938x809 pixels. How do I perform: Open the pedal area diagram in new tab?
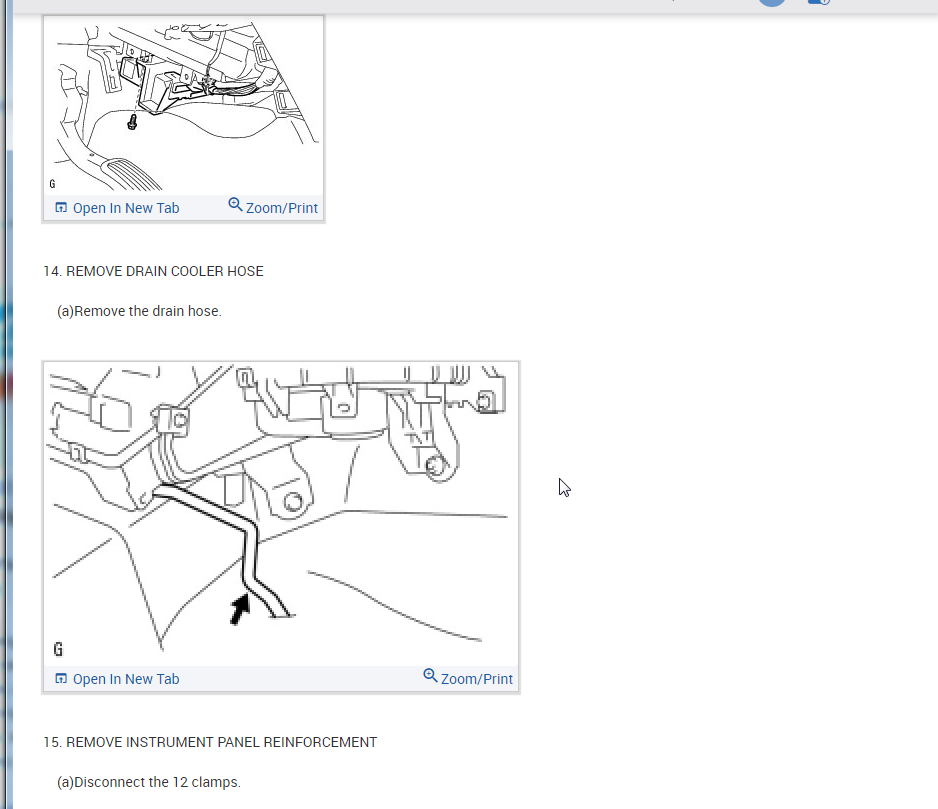coord(117,208)
